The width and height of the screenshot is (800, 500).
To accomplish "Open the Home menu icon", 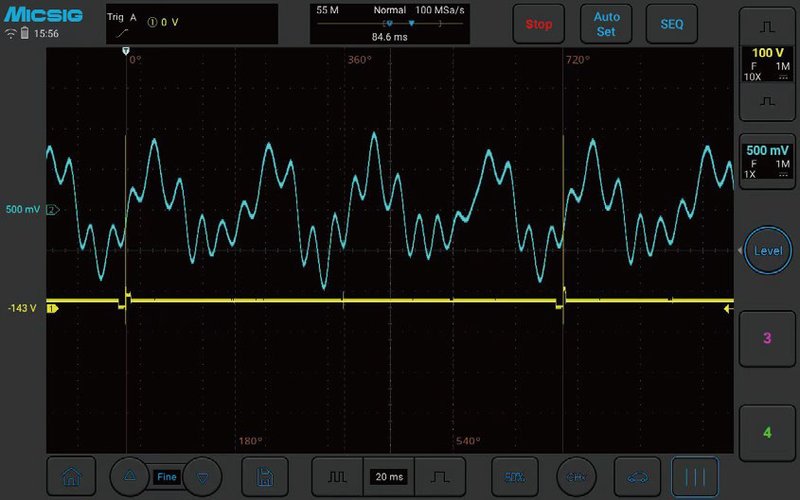I will click(71, 477).
